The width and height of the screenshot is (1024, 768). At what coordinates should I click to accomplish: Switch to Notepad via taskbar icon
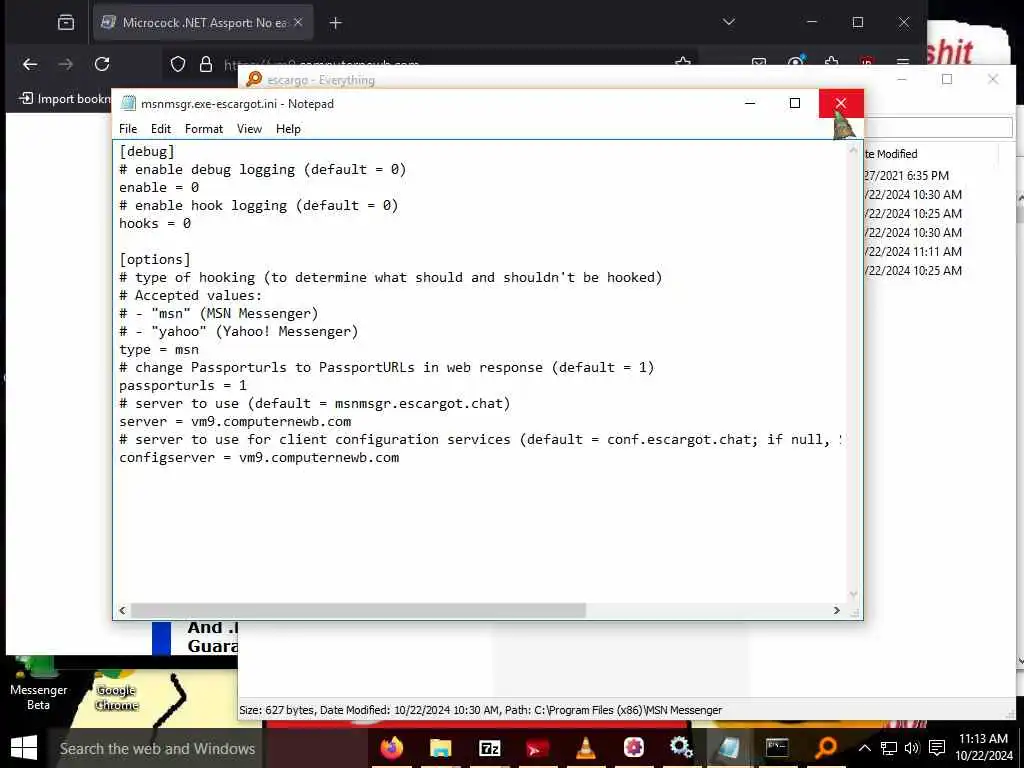729,748
